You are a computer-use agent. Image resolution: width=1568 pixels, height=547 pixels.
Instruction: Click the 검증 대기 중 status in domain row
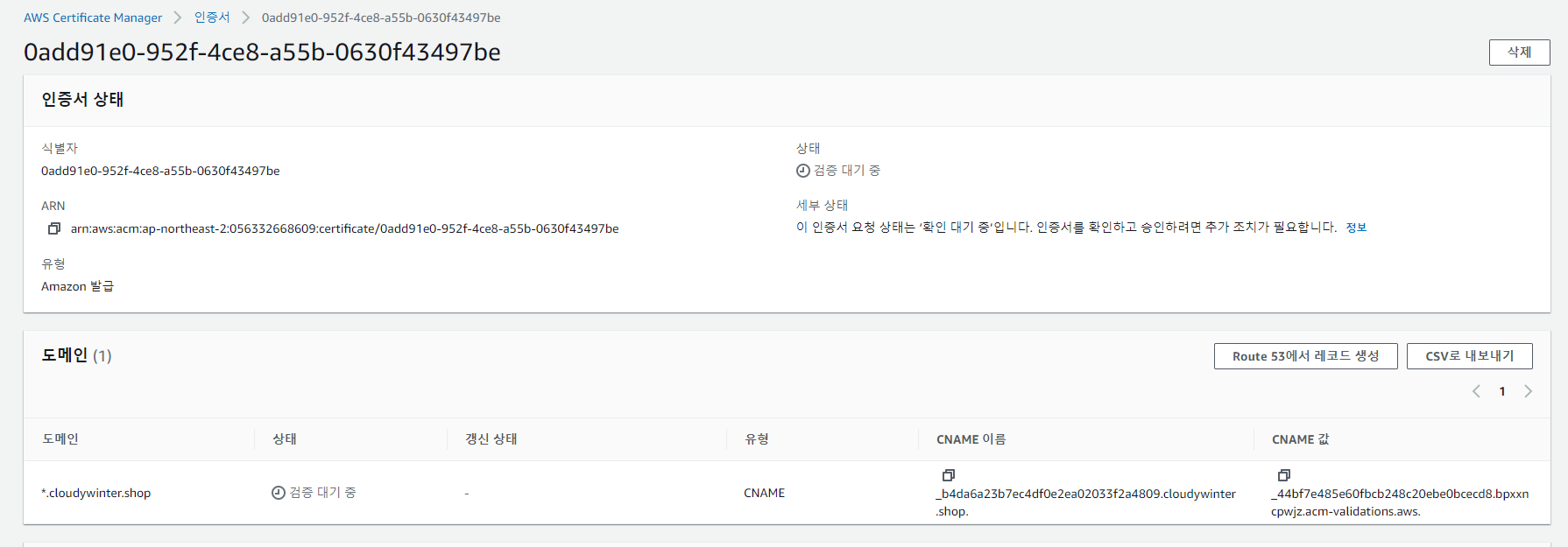click(x=322, y=493)
